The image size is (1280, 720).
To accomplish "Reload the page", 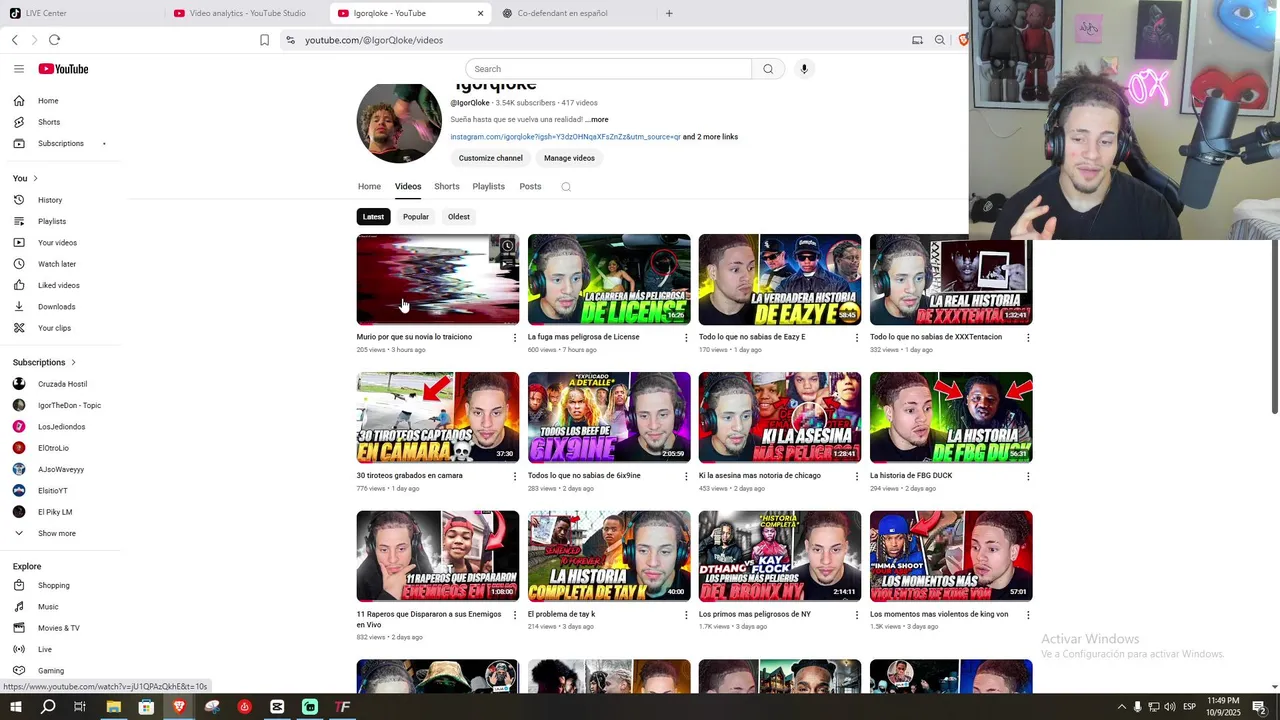I will pos(54,40).
